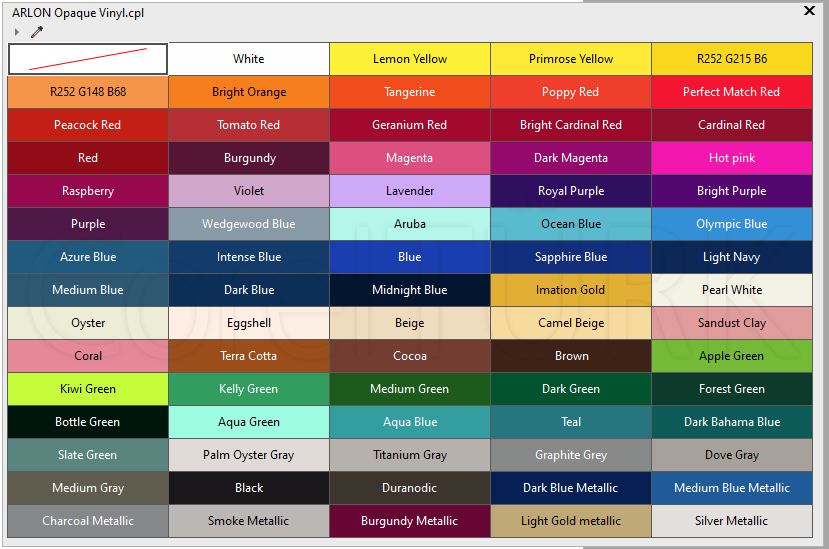Choose the Cardinal Red swatch
Viewport: 829px width, 549px height.
[x=732, y=125]
